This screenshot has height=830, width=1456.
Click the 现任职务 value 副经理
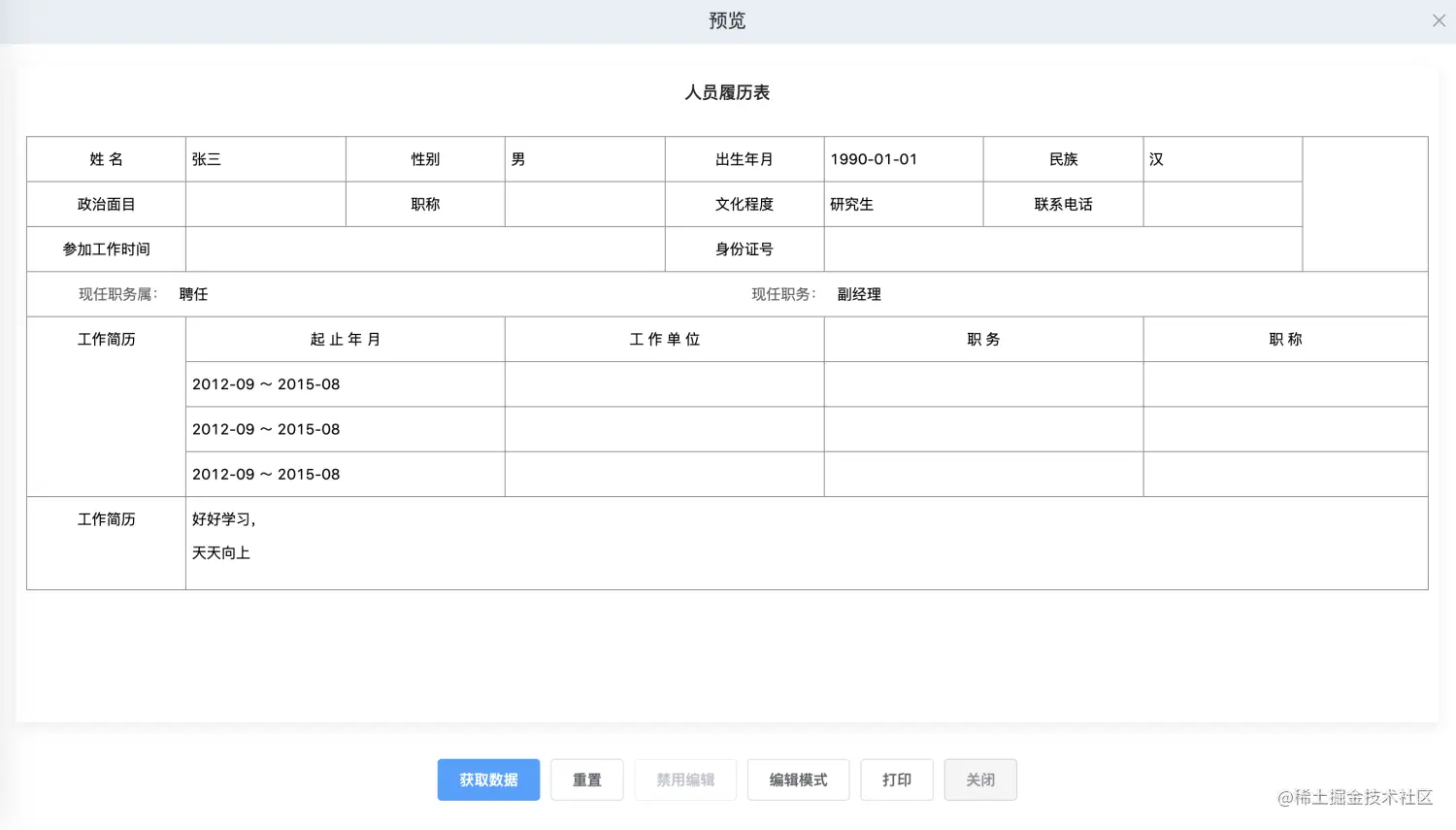point(859,294)
